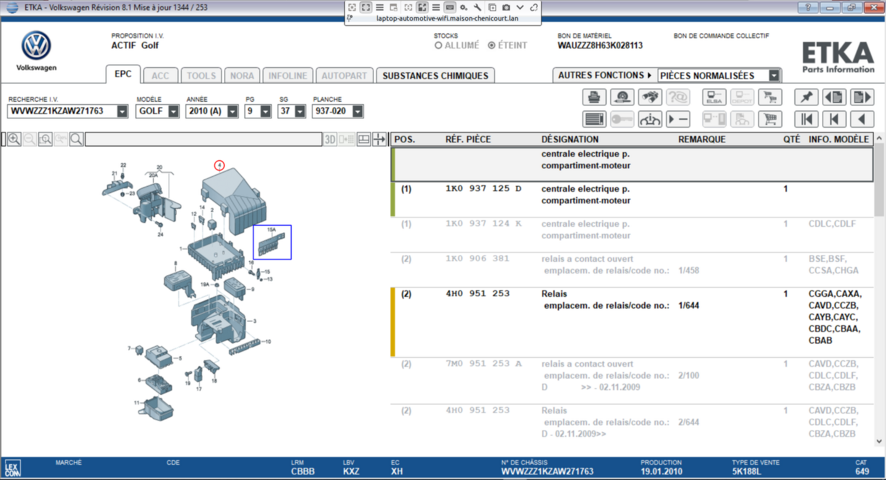Jump to the first record icon
The height and width of the screenshot is (480, 886).
(806, 119)
